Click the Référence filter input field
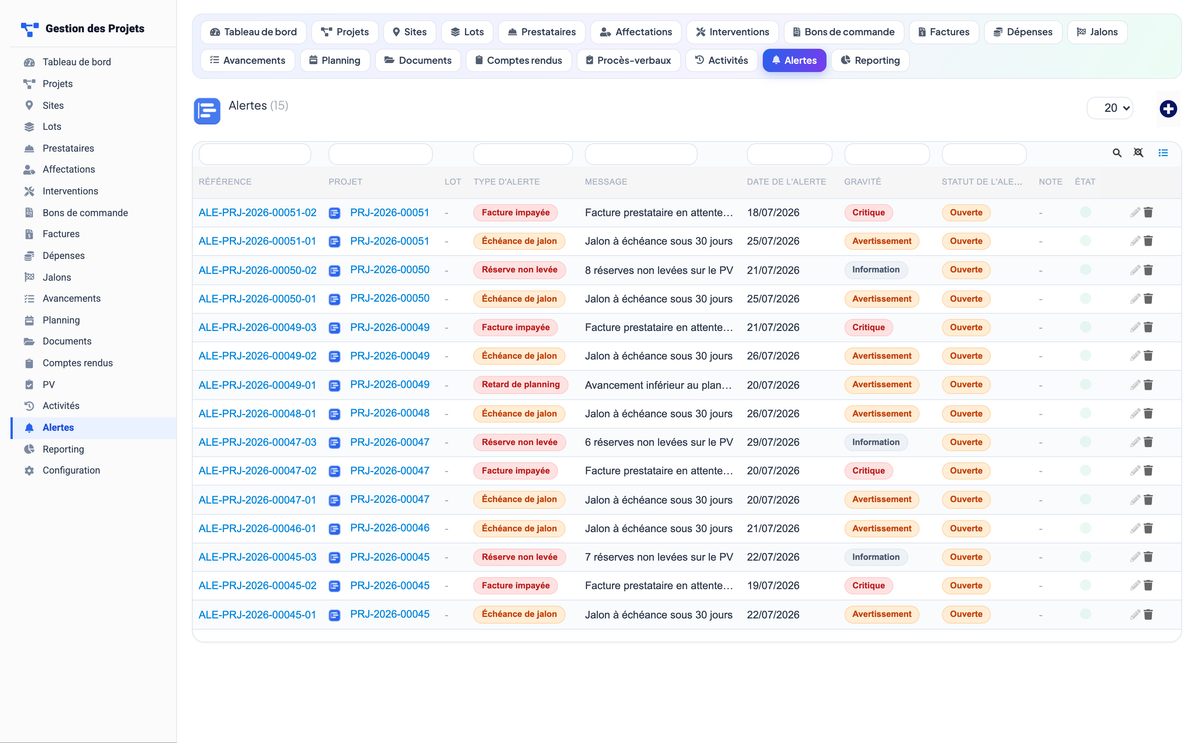 click(x=255, y=154)
